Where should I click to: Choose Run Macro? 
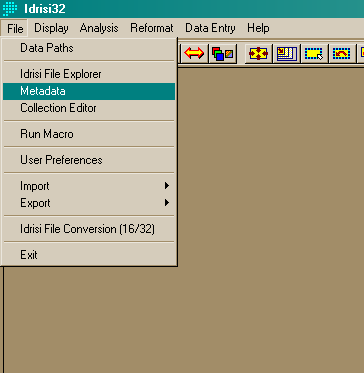pyautogui.click(x=89, y=134)
